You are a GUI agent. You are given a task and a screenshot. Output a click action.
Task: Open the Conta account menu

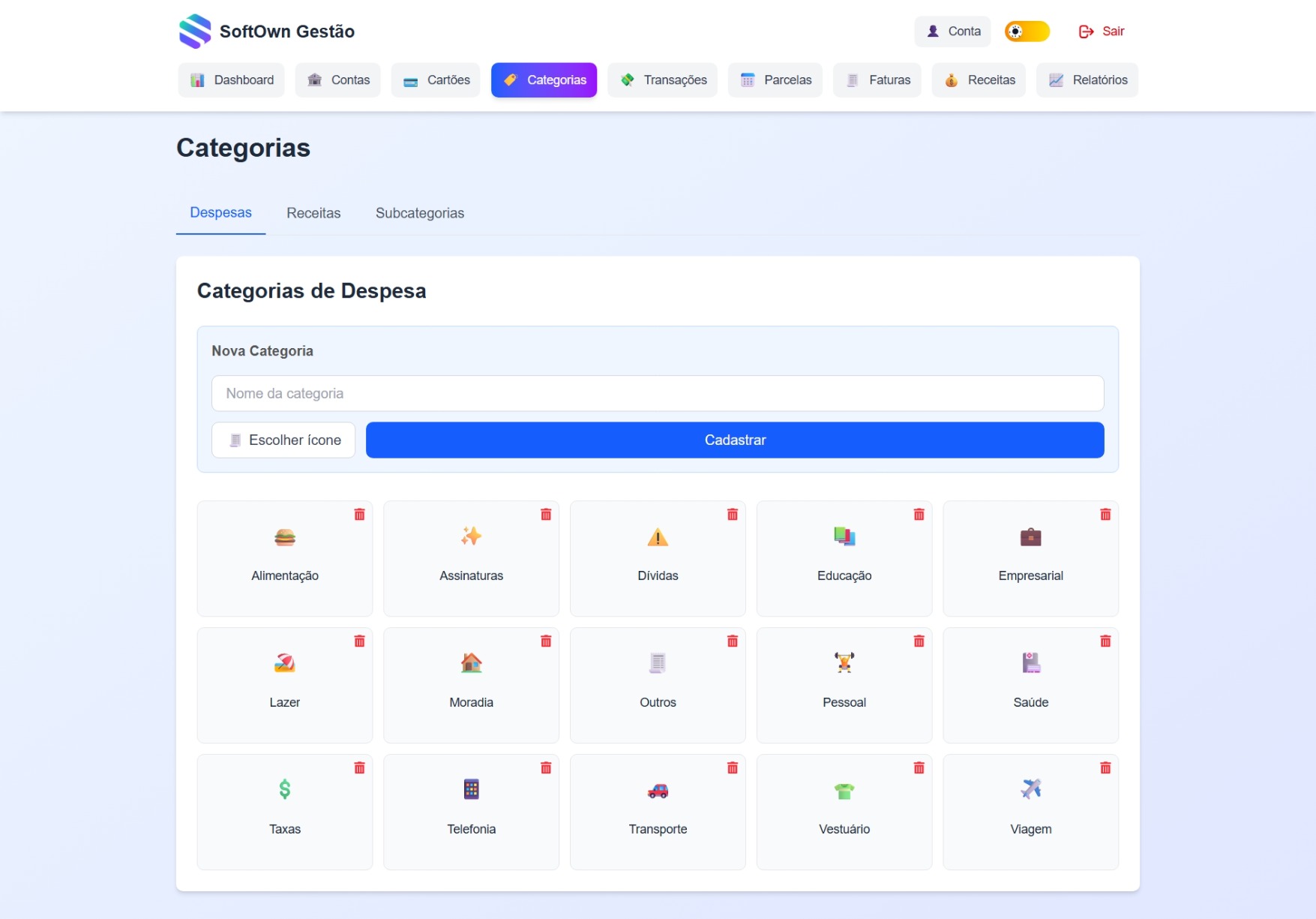[952, 32]
